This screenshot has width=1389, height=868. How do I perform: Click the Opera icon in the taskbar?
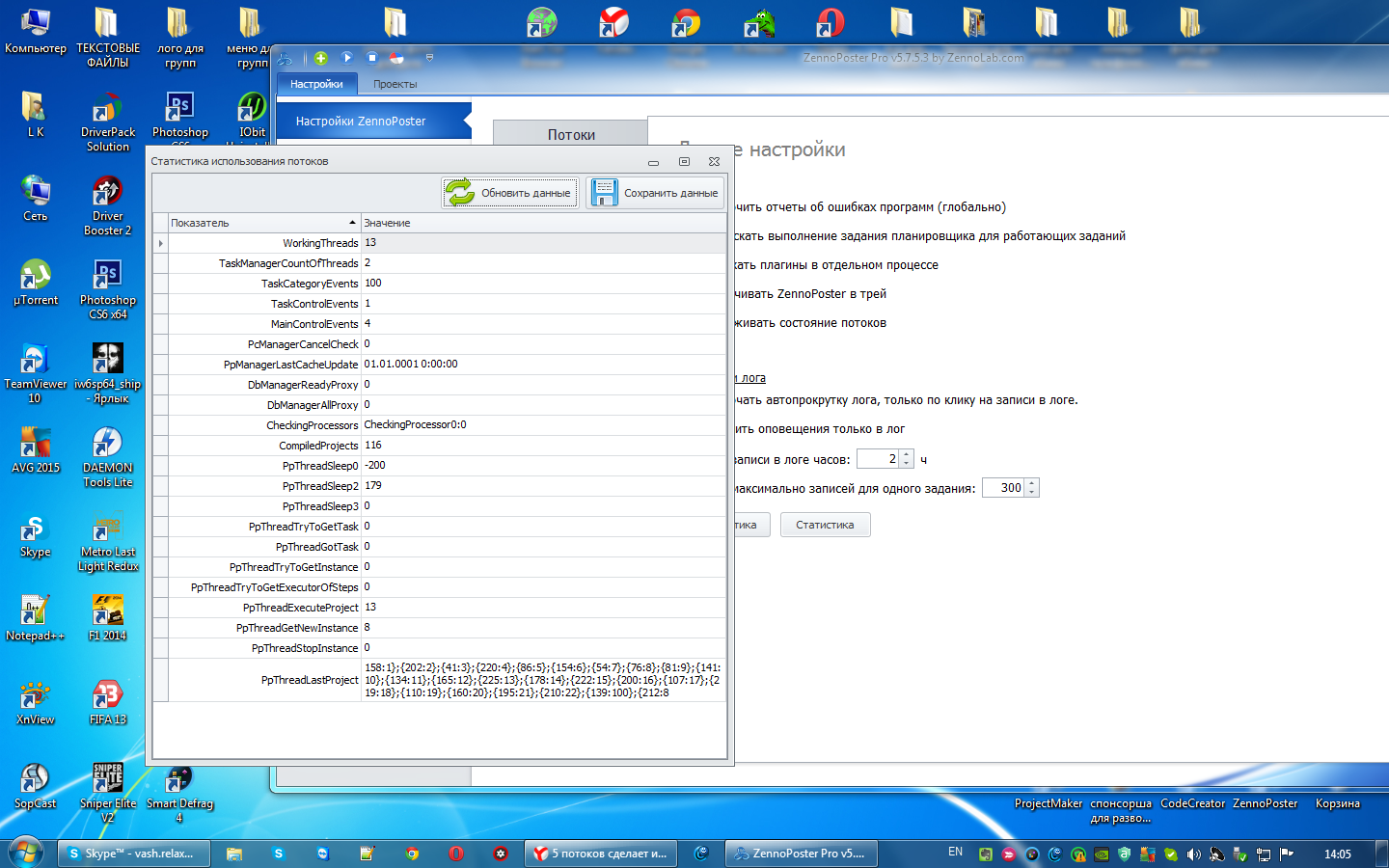pos(456,854)
